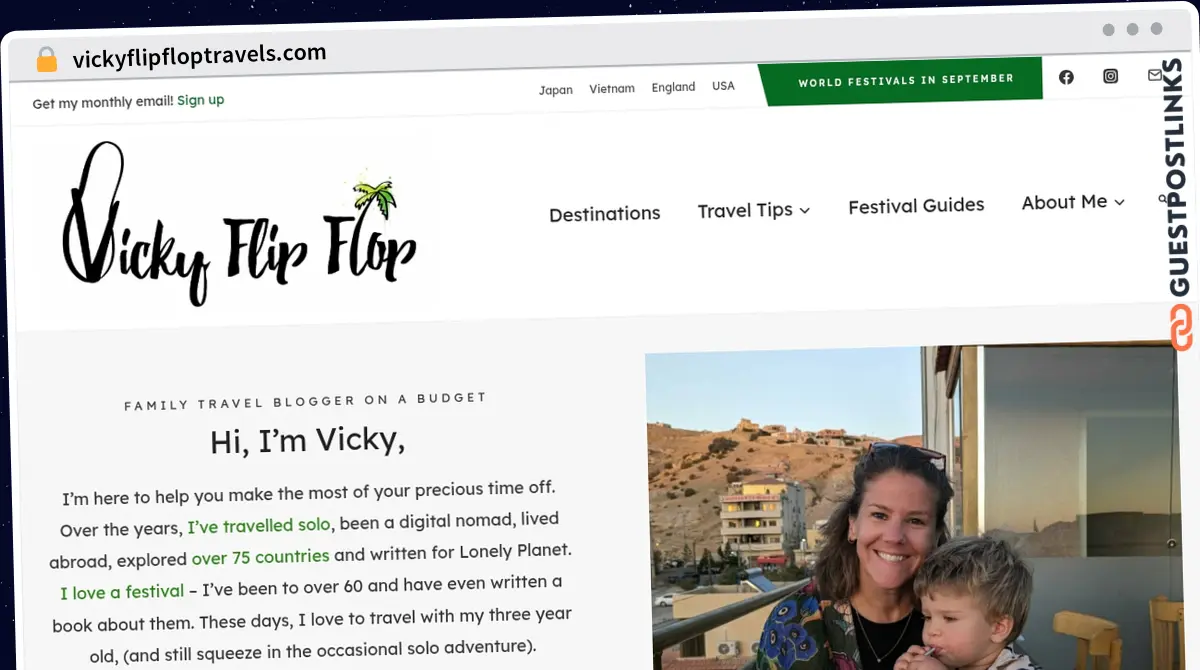The width and height of the screenshot is (1200, 670).
Task: Open the Destinations menu item
Action: point(605,213)
